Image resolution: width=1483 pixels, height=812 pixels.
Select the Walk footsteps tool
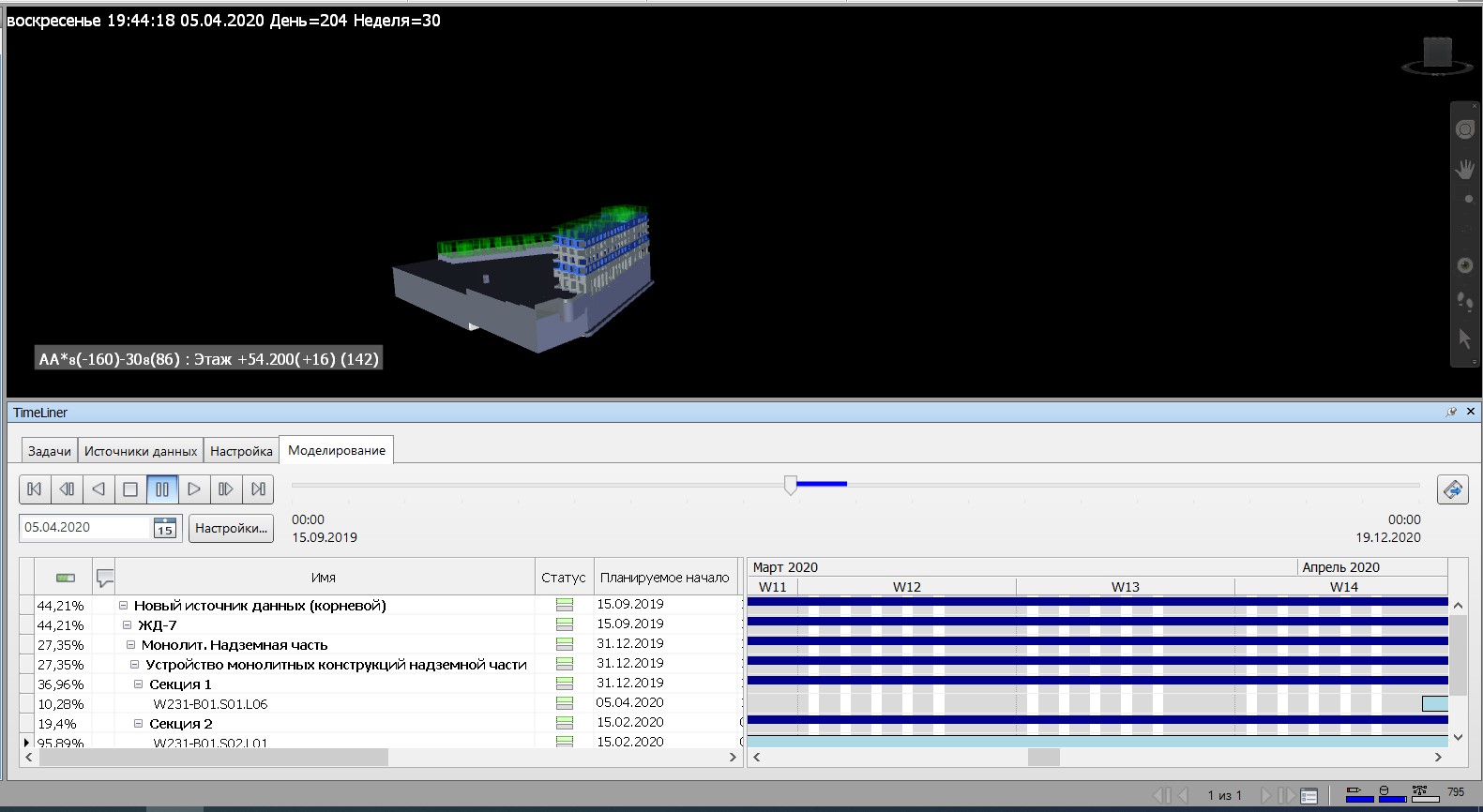tap(1465, 302)
